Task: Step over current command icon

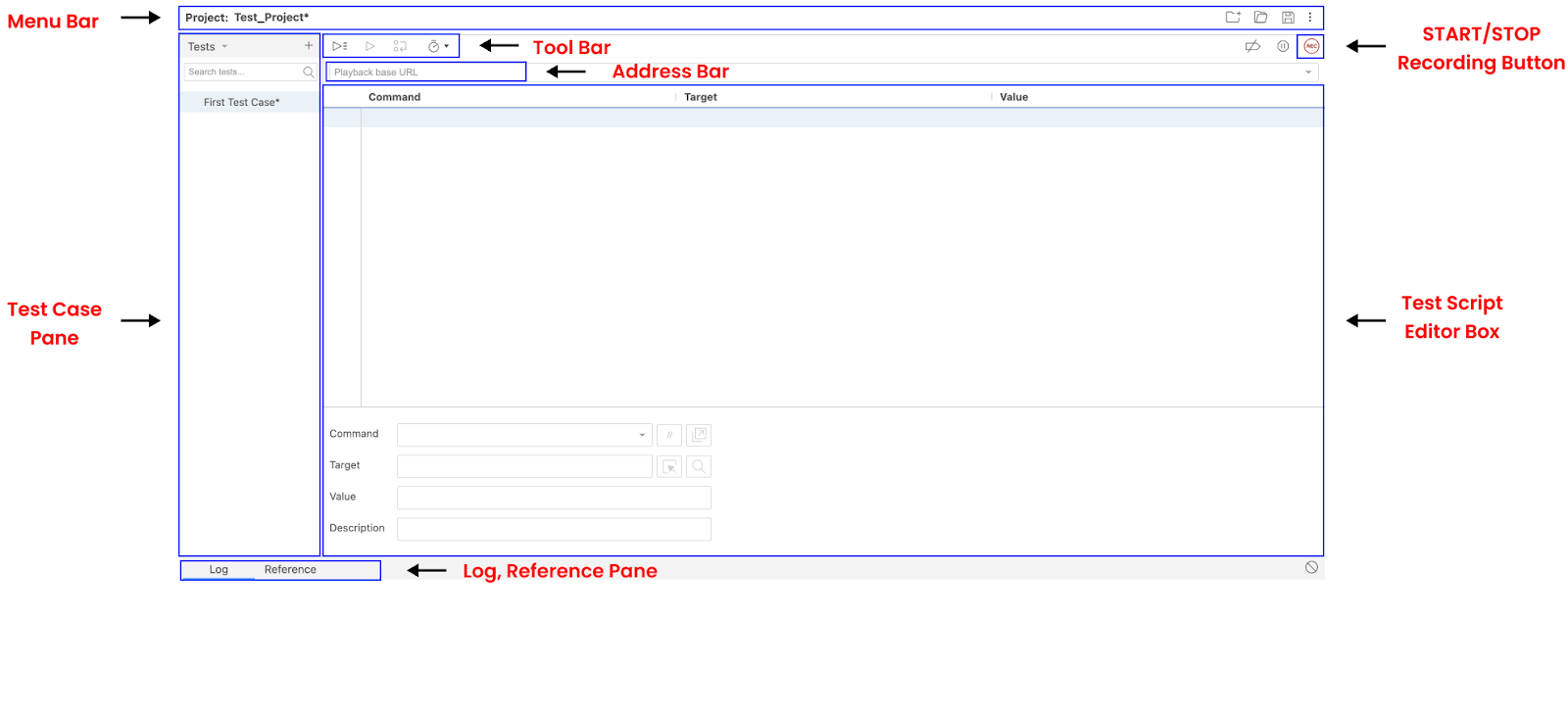Action: [400, 46]
